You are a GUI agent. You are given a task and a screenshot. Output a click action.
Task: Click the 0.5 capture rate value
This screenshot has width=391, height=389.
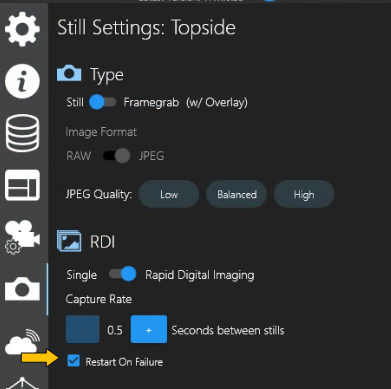[115, 330]
